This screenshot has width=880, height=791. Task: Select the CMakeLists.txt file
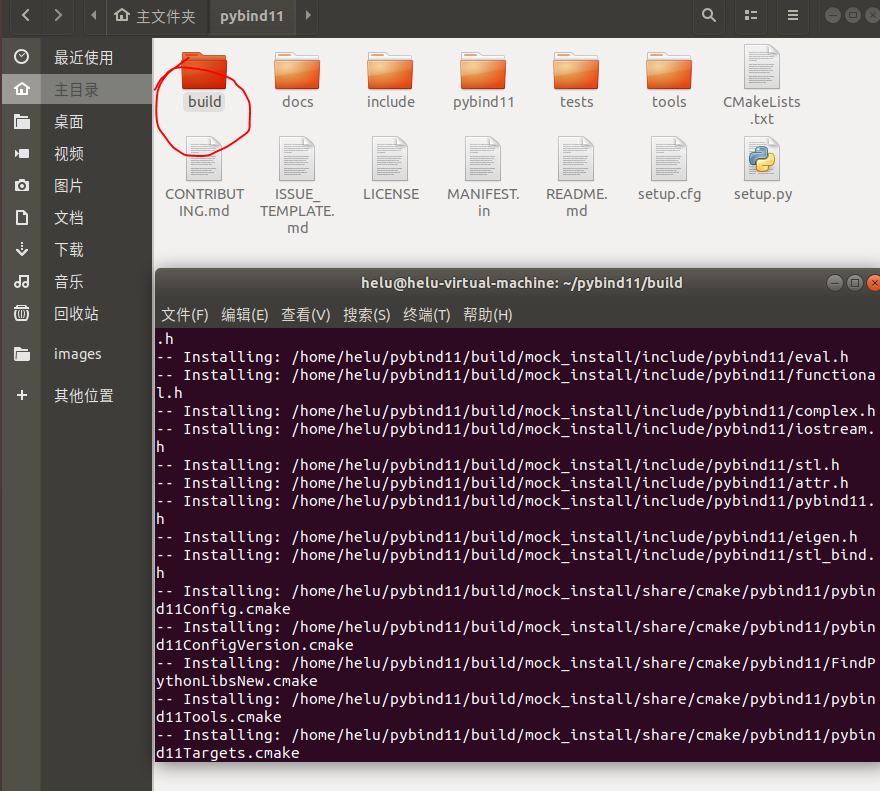click(762, 85)
